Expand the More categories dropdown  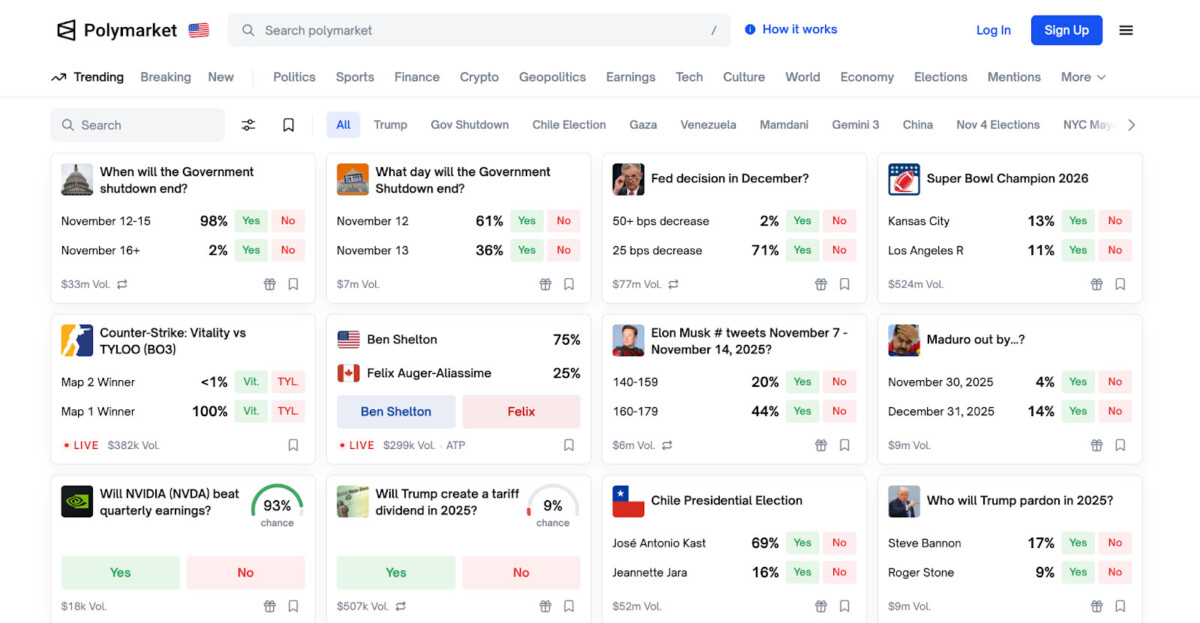click(1083, 77)
